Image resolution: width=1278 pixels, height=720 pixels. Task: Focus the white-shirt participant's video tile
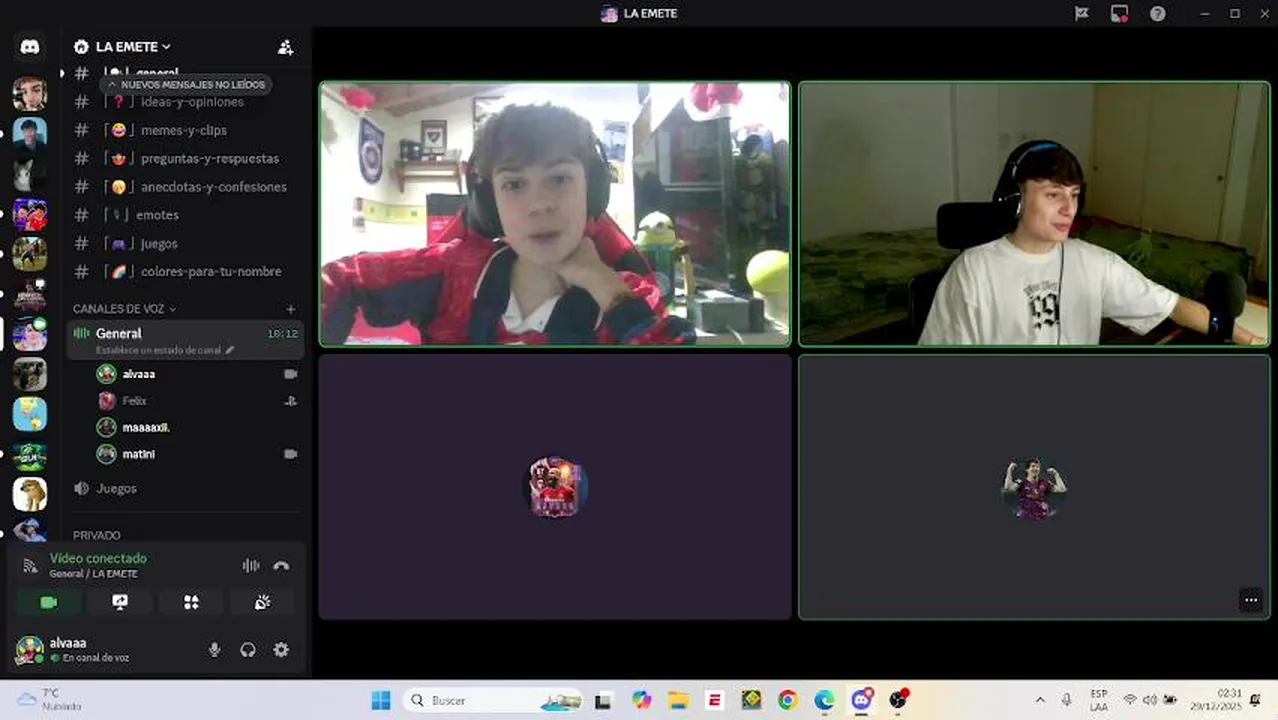pos(1035,214)
